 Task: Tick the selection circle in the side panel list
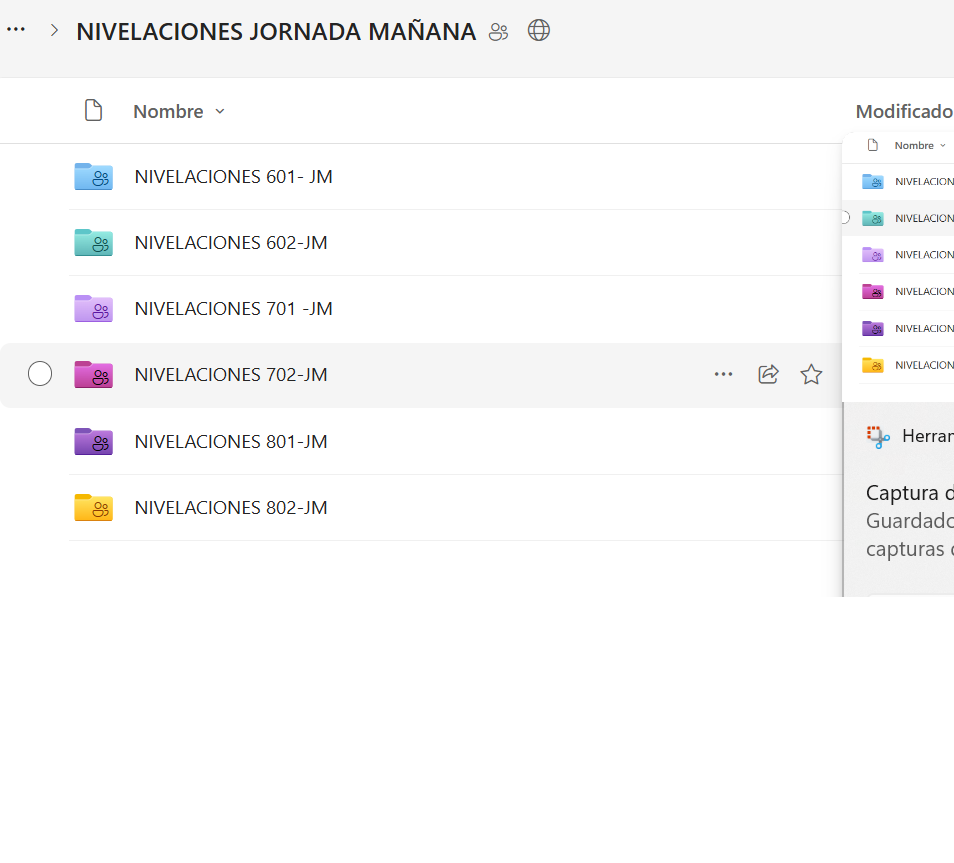coord(844,217)
